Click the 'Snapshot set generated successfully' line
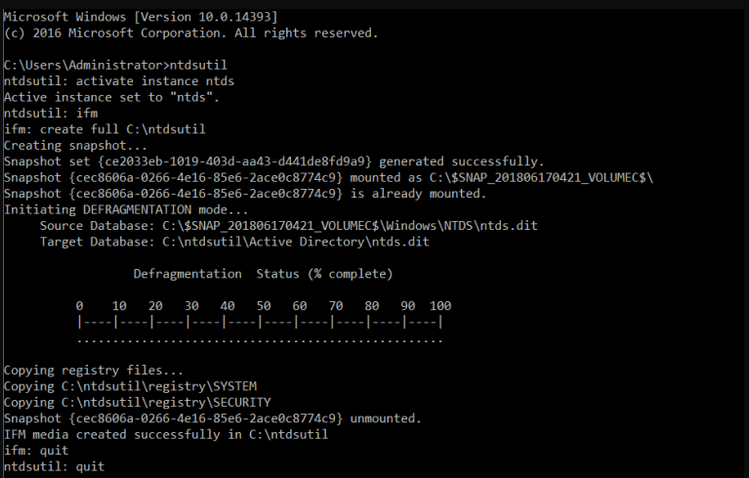The height and width of the screenshot is (478, 749). [x=274, y=162]
